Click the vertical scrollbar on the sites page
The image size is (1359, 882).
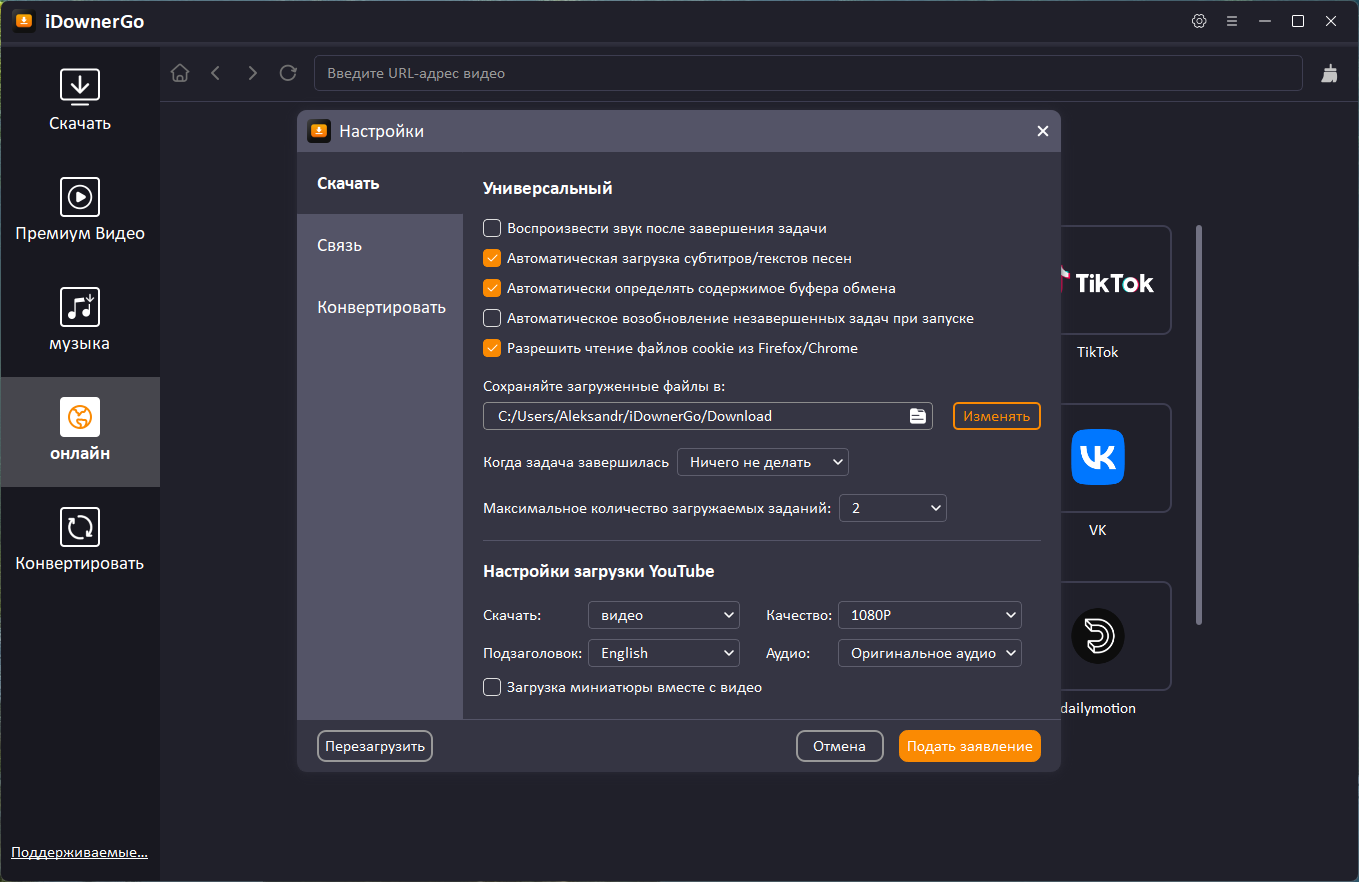pos(1199,425)
